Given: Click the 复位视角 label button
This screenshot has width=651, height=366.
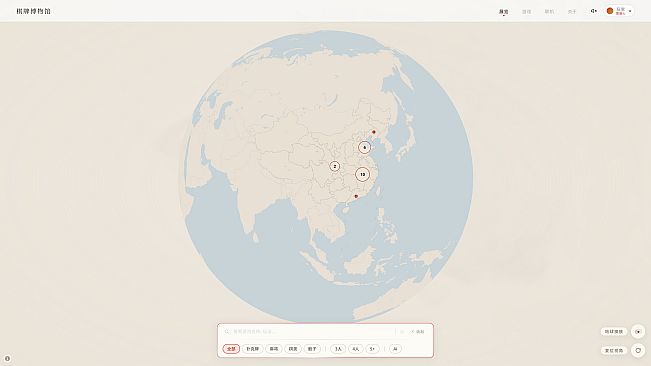Looking at the screenshot, I should pyautogui.click(x=614, y=351).
